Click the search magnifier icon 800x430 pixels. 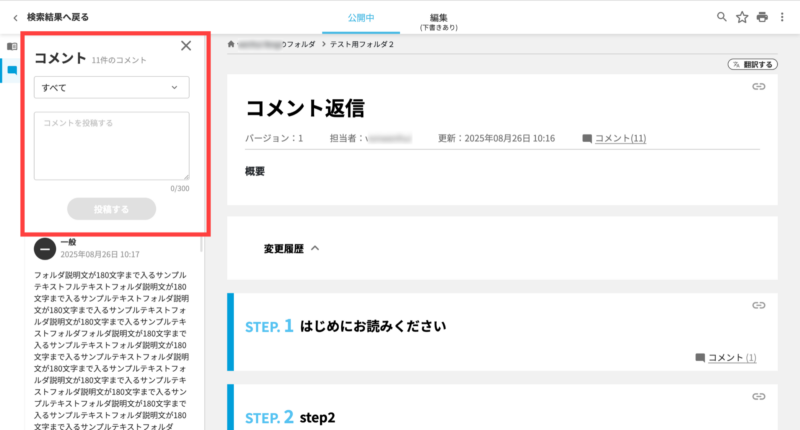(x=721, y=17)
